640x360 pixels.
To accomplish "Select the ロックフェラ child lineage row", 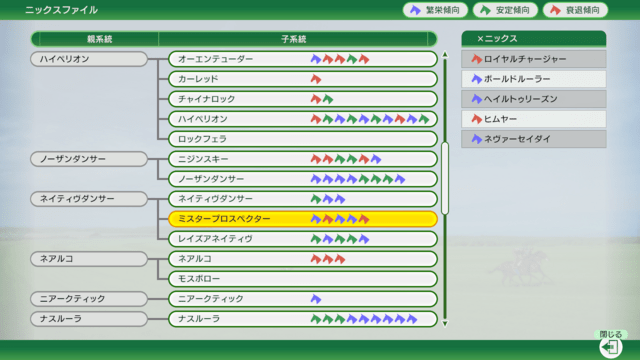I will point(303,139).
